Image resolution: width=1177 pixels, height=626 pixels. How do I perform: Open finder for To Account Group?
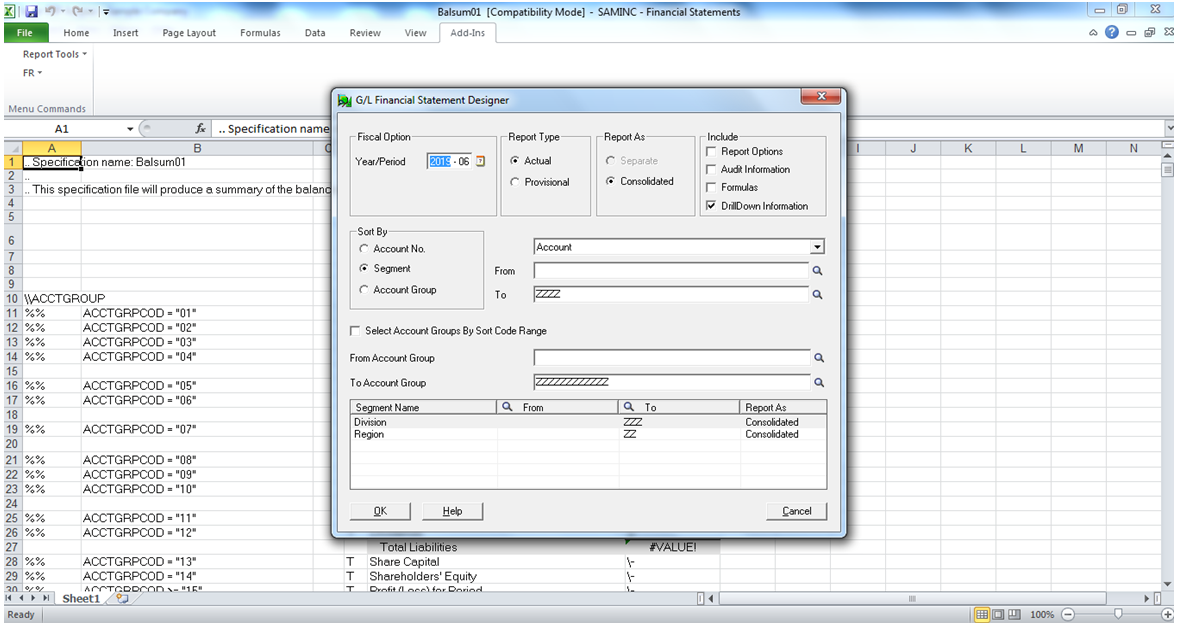point(819,383)
